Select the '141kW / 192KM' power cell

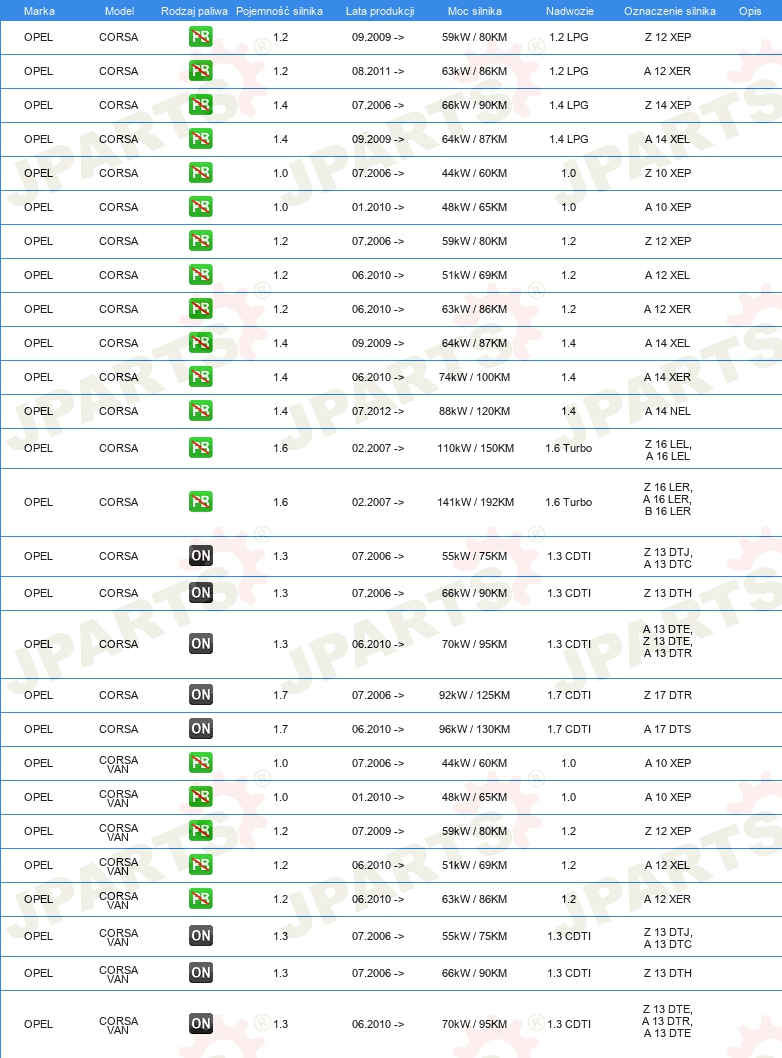(476, 502)
